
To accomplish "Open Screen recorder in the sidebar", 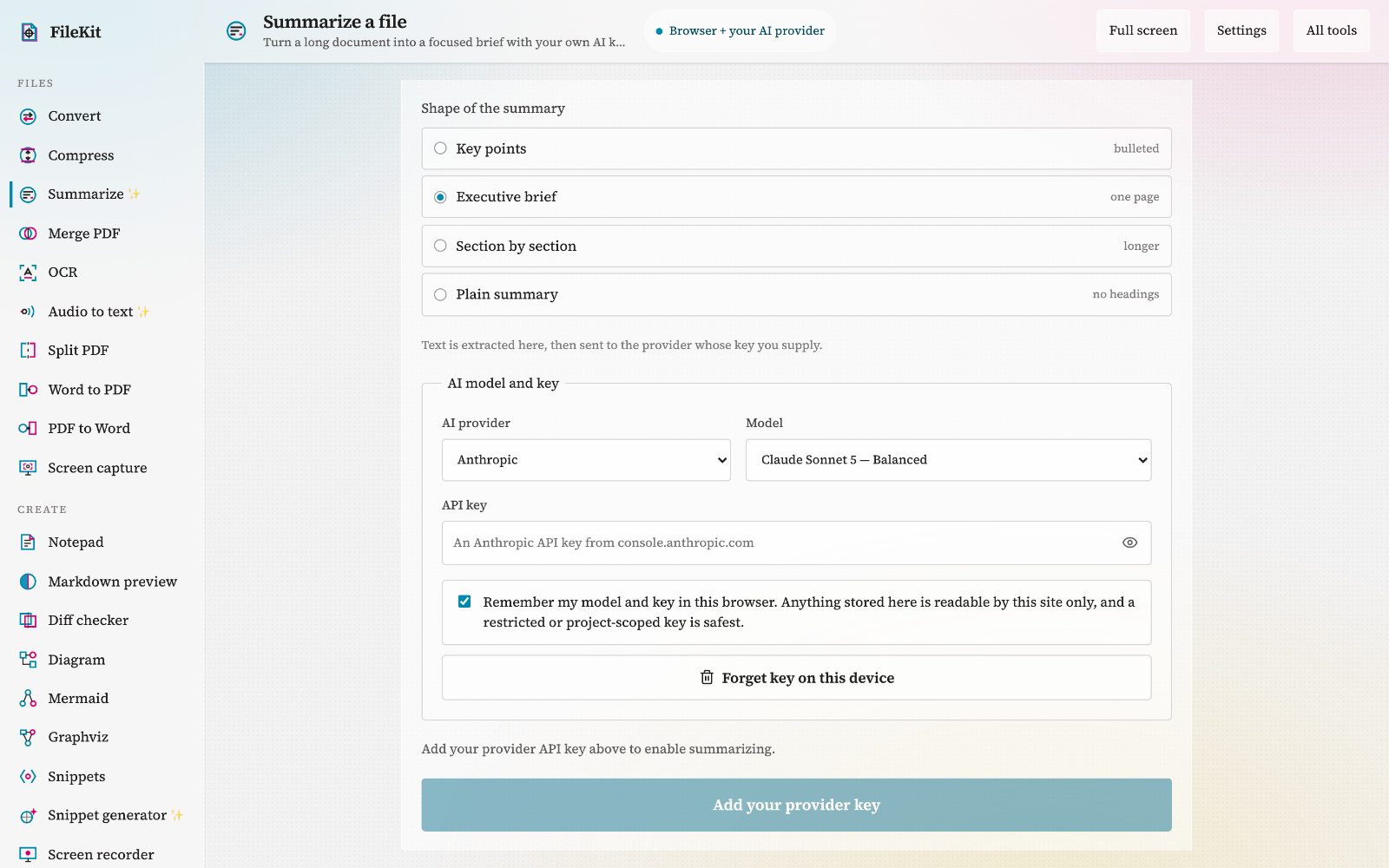I will (x=102, y=855).
